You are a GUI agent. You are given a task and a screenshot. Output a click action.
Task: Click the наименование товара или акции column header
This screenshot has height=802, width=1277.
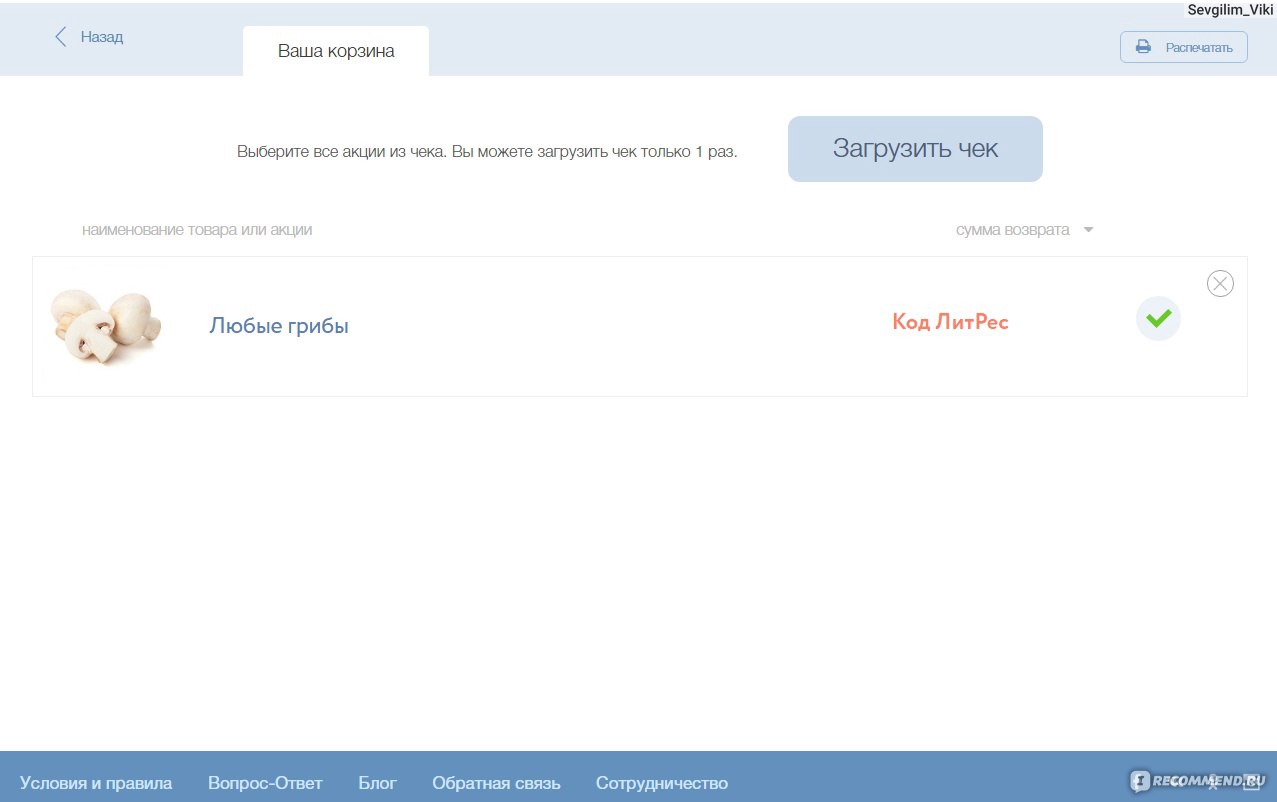[197, 230]
